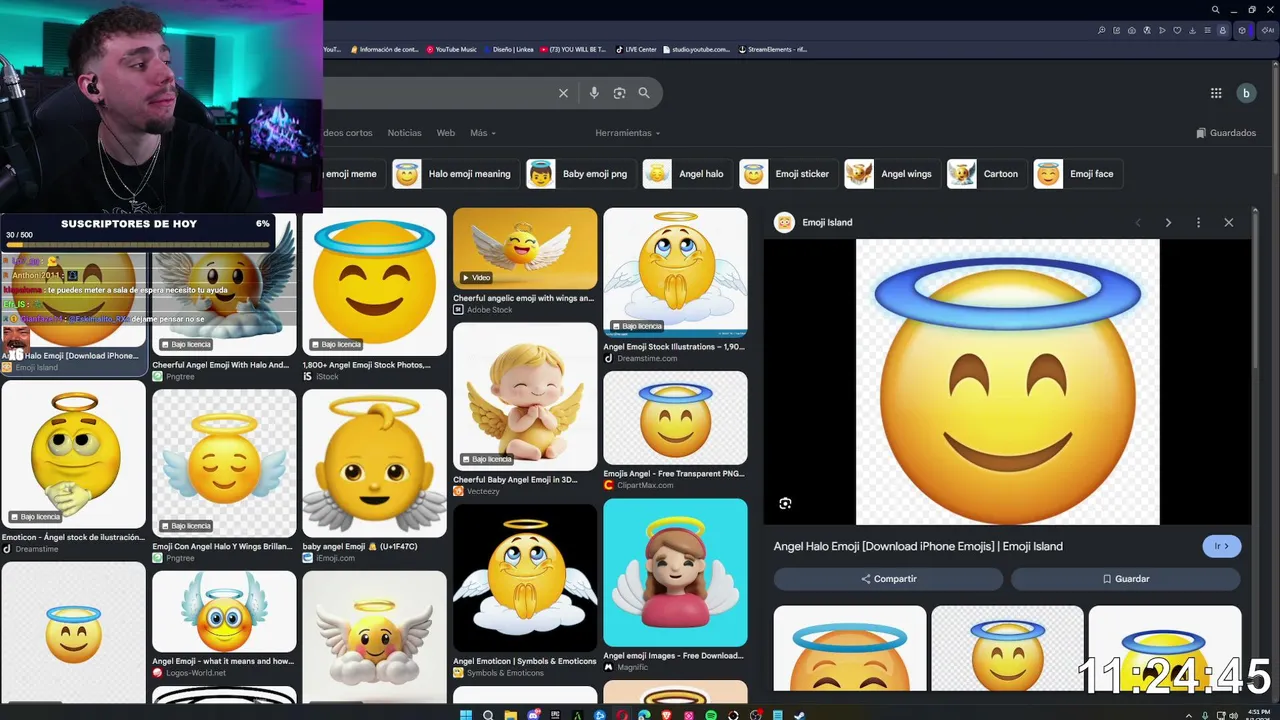
Task: Open the Información de cont... bookmark
Action: (x=385, y=49)
